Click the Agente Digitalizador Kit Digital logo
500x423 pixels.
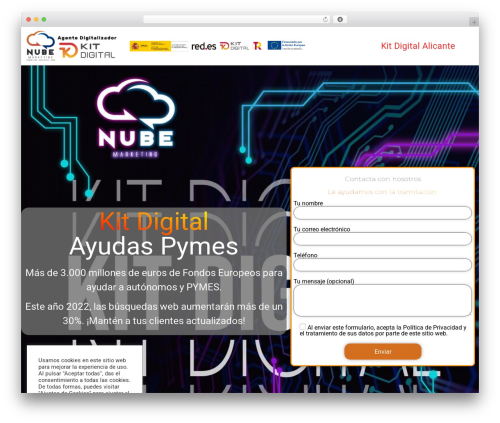[87, 47]
